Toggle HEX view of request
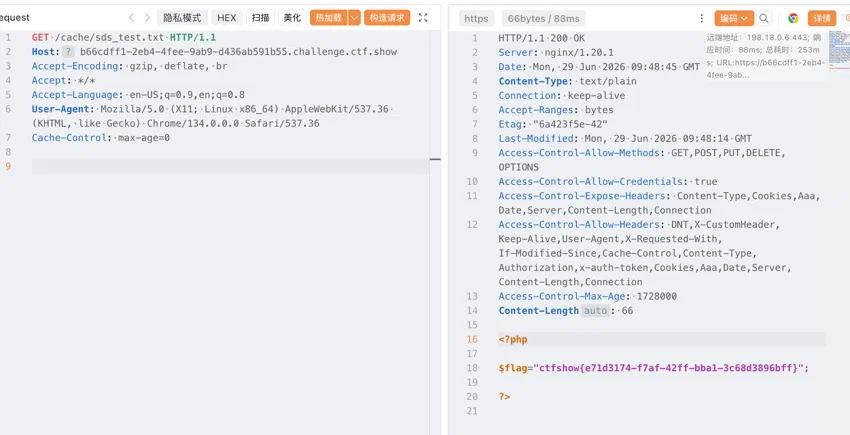The image size is (850, 435). (227, 18)
